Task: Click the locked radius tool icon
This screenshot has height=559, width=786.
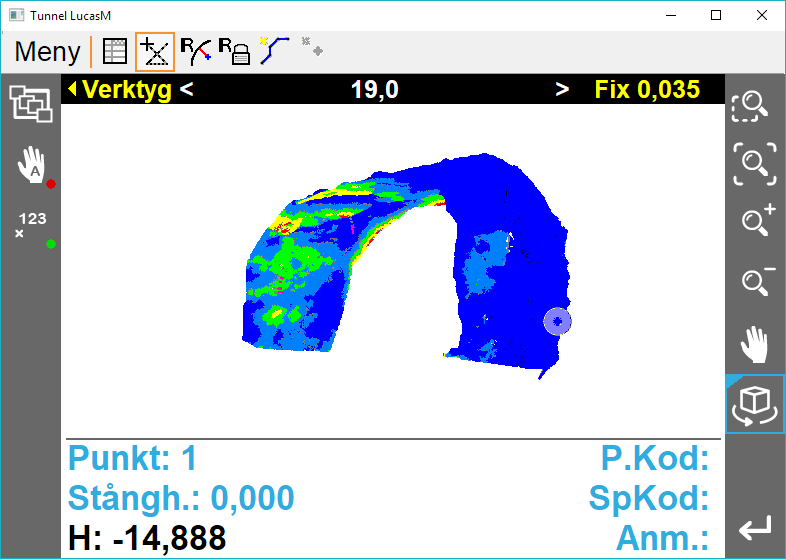Action: [234, 52]
